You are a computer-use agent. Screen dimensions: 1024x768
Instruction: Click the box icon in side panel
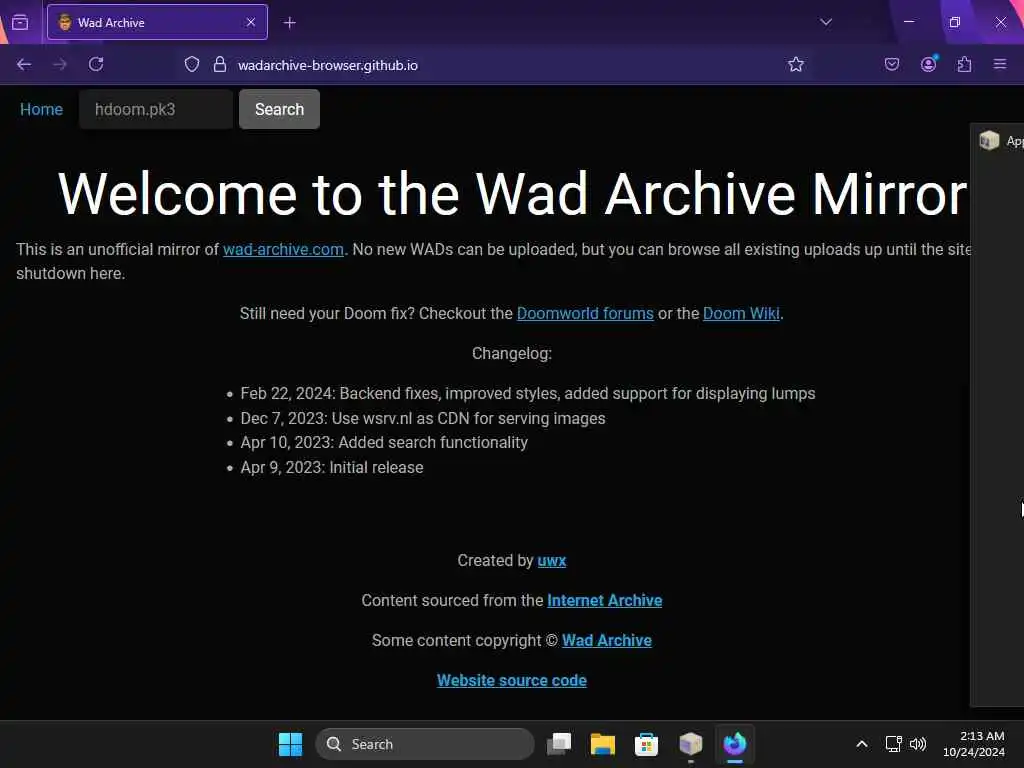(989, 140)
